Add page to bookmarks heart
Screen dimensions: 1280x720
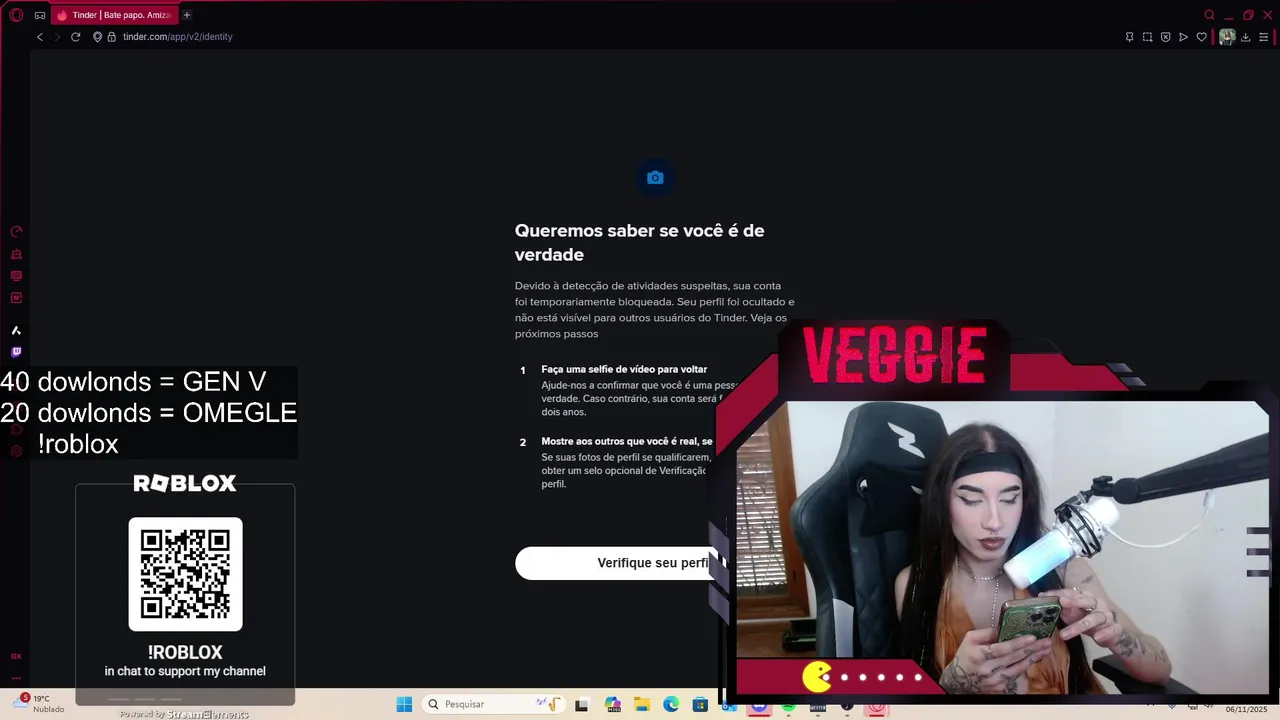pos(1201,37)
